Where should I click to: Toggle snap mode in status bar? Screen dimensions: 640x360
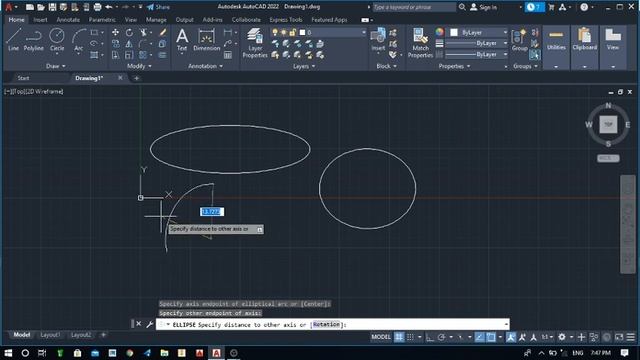click(x=410, y=337)
